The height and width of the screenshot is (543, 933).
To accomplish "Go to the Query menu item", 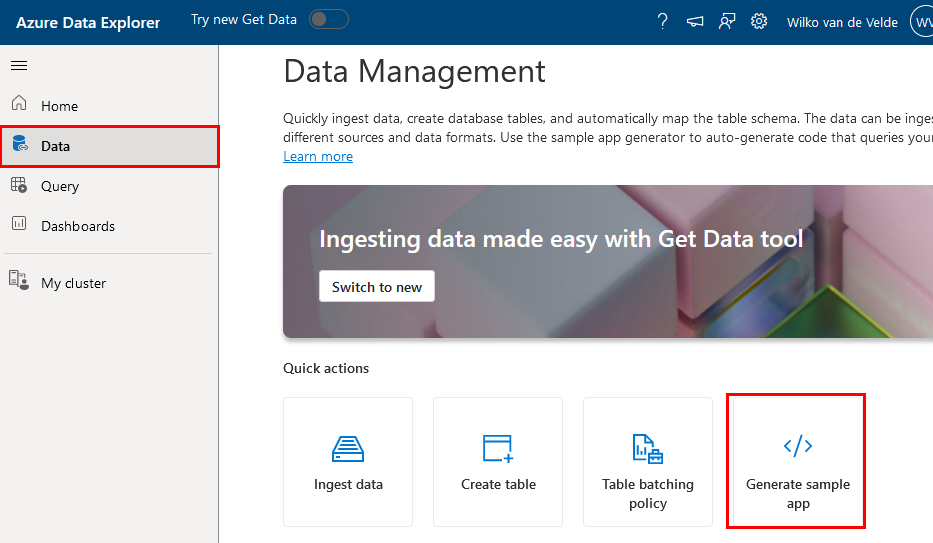I will (x=60, y=186).
